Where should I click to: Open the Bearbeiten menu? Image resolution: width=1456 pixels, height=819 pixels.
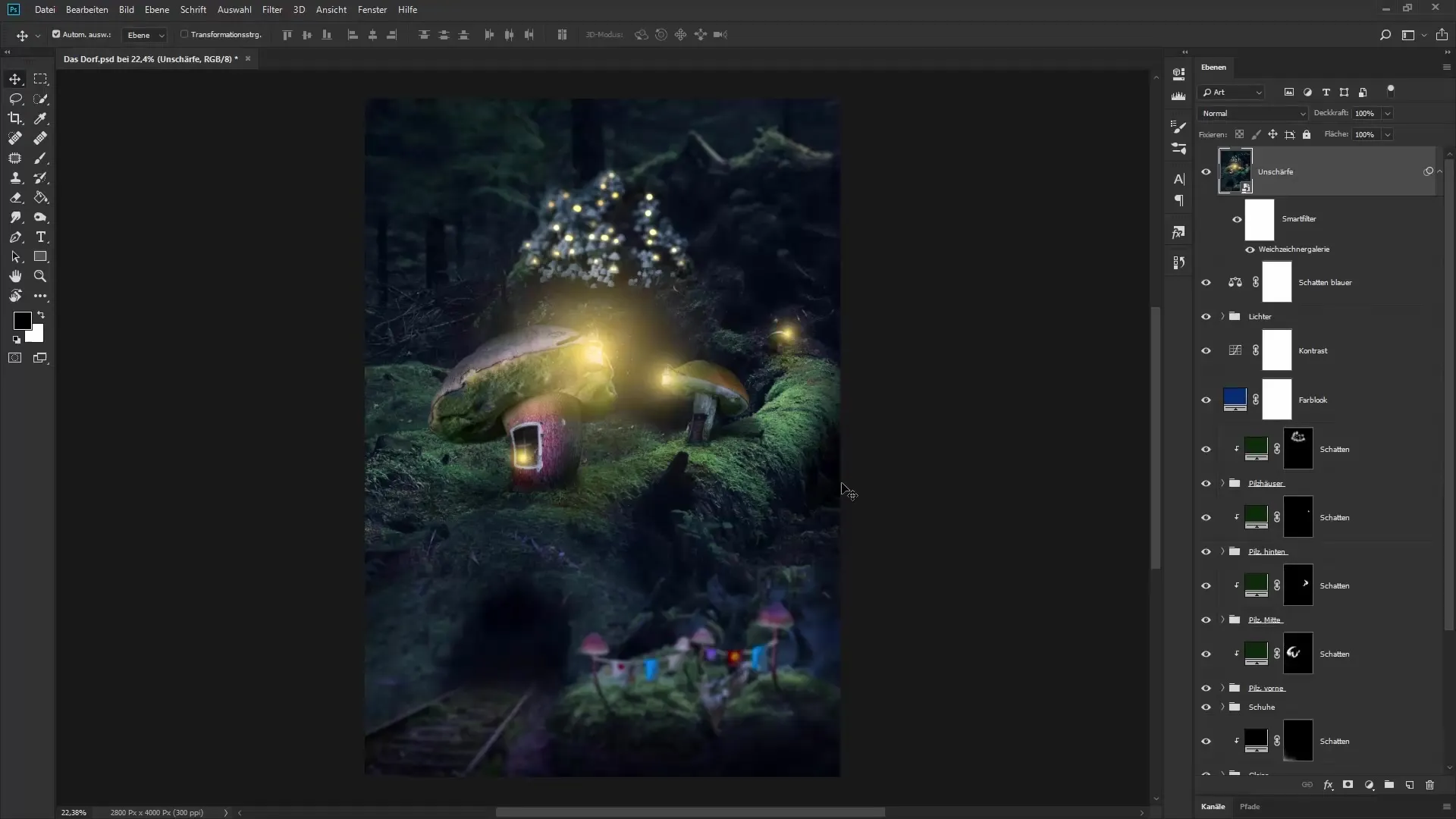[x=87, y=10]
